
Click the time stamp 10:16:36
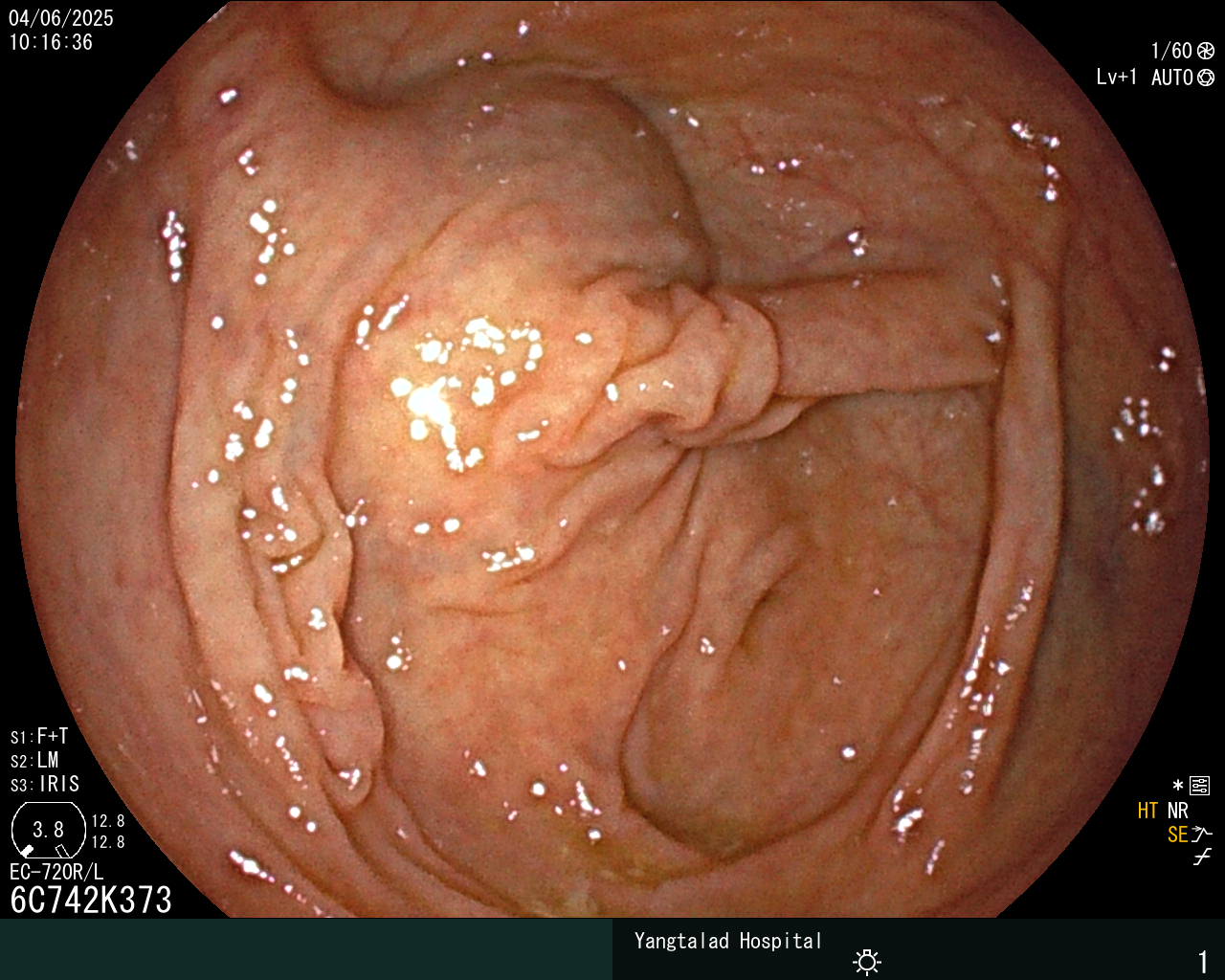pyautogui.click(x=51, y=42)
